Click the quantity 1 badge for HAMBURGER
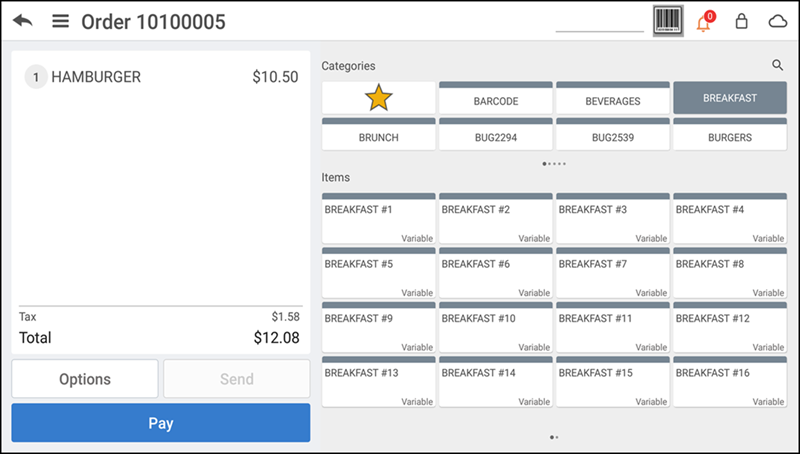 (36, 77)
